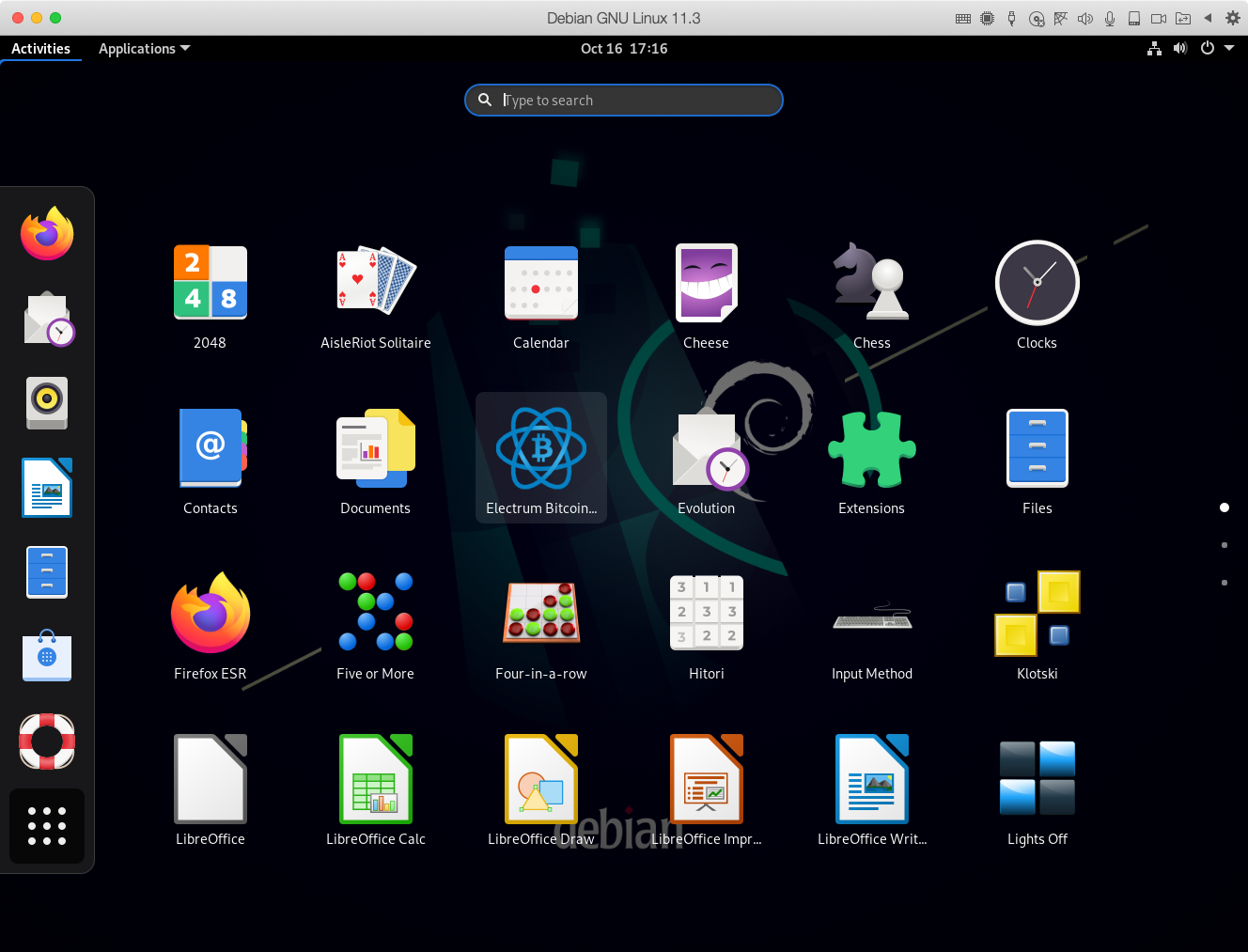This screenshot has height=952, width=1248.
Task: Click the Activities button
Action: 40,49
